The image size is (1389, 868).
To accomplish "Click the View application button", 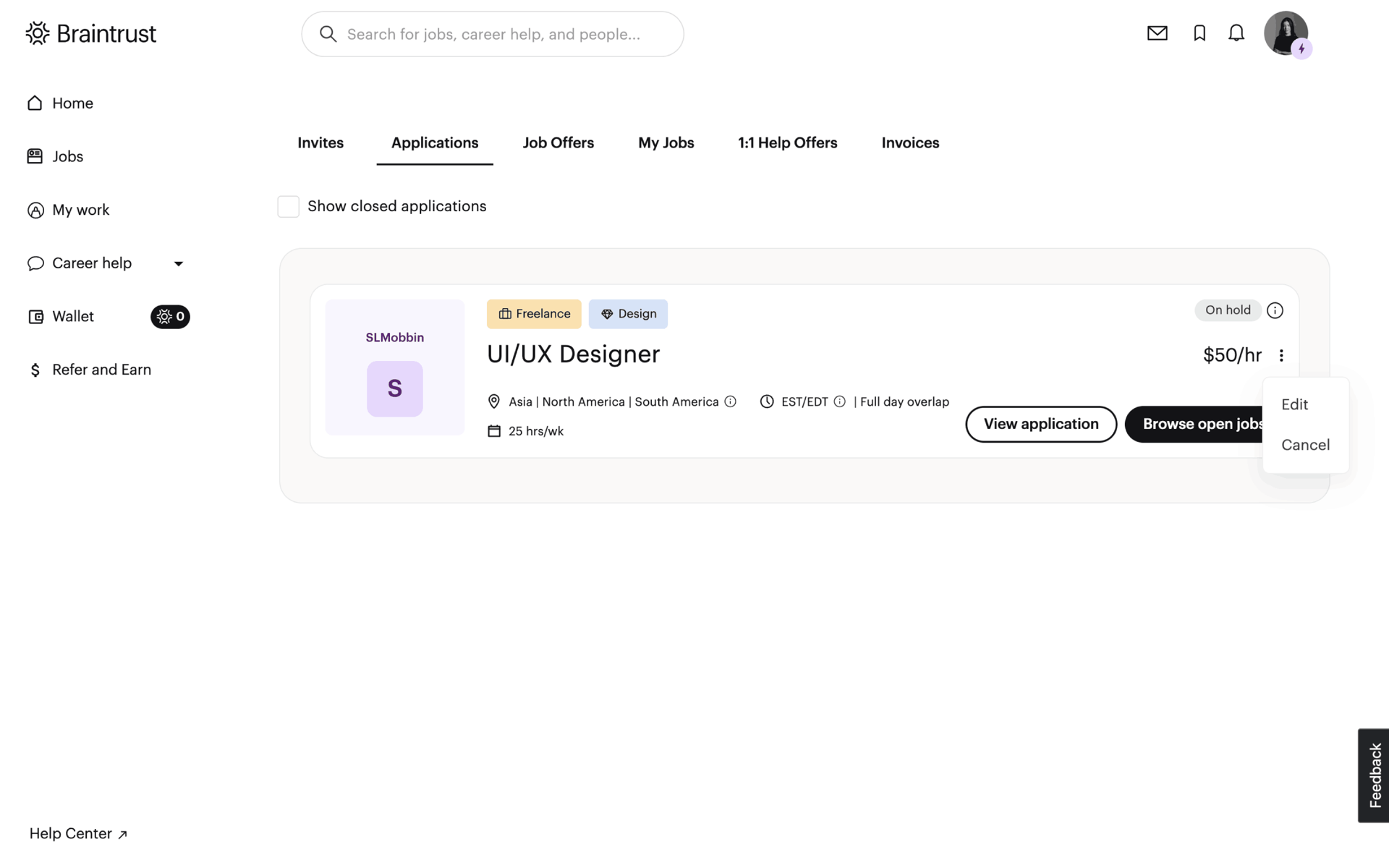I will [x=1041, y=424].
